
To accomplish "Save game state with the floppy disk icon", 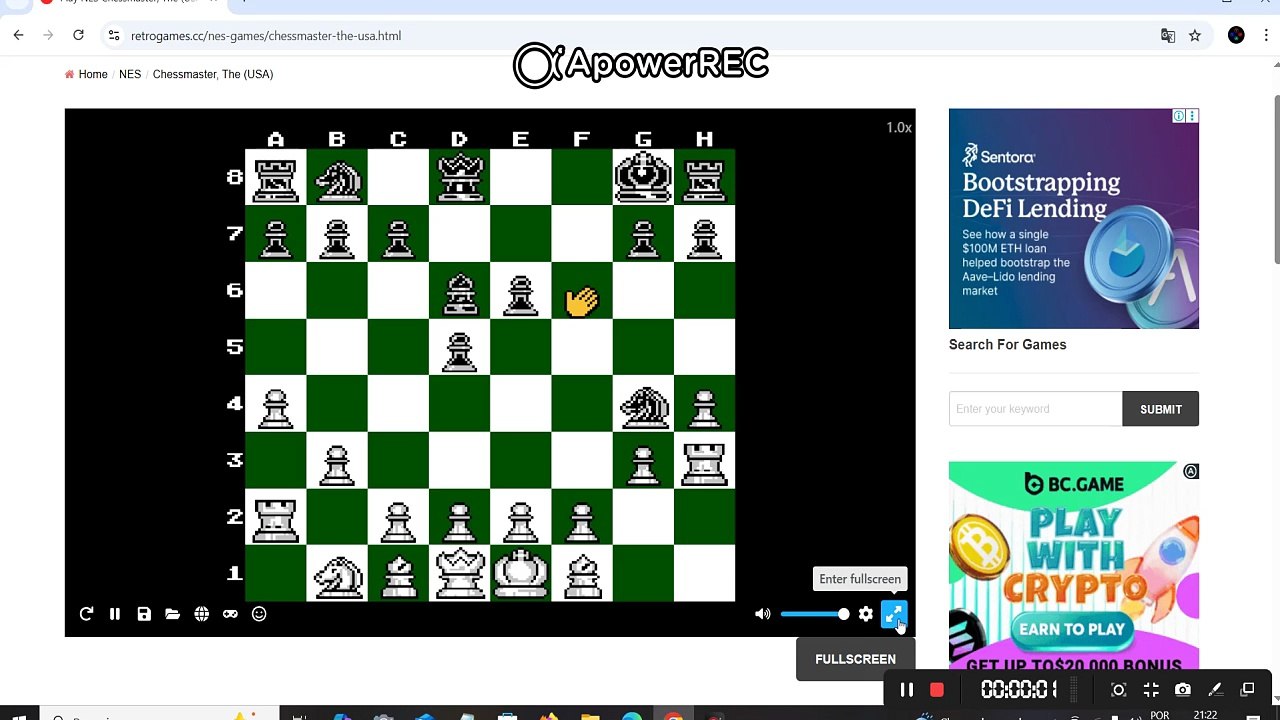I will coord(144,614).
